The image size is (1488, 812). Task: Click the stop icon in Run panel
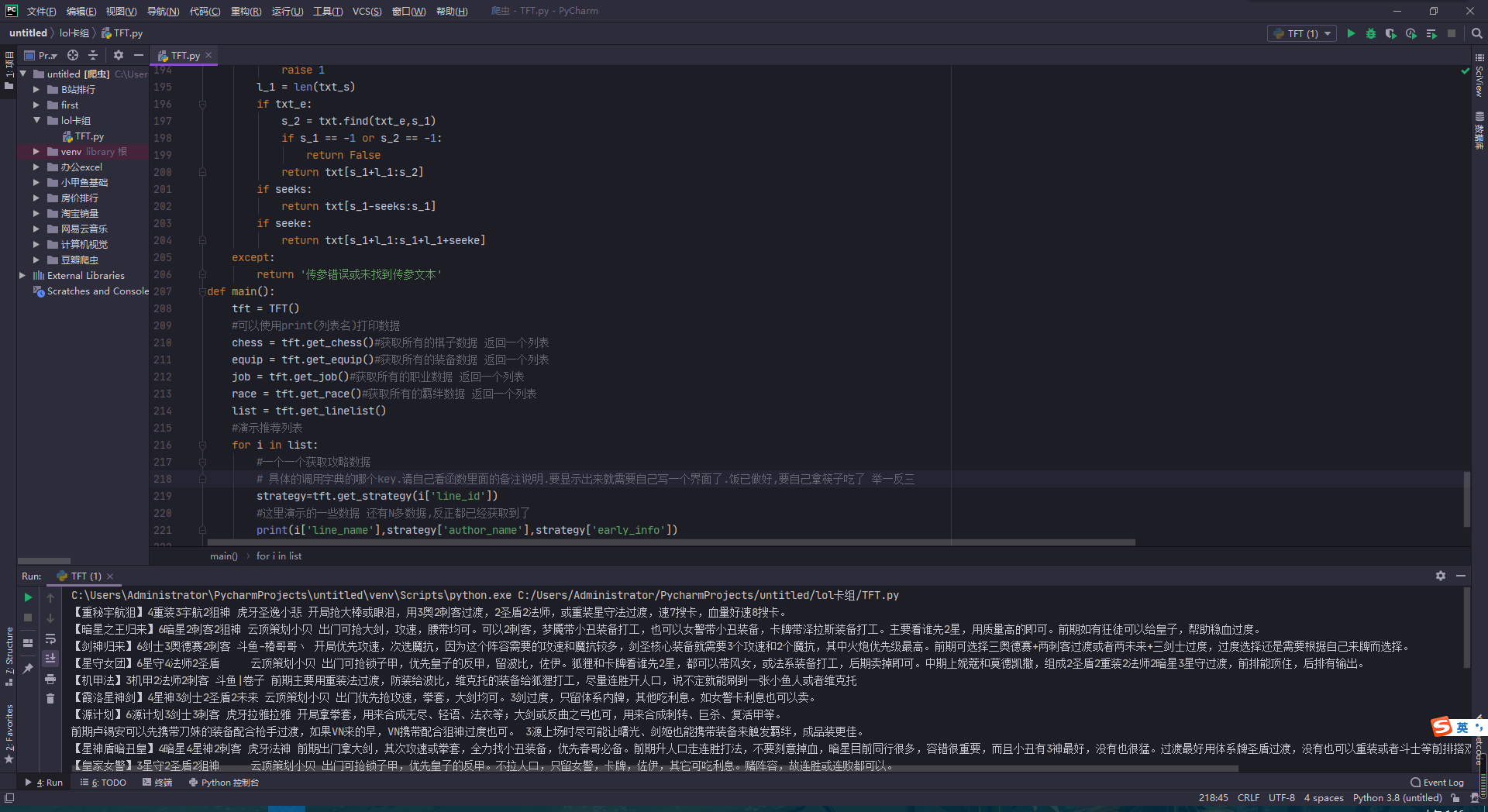28,618
